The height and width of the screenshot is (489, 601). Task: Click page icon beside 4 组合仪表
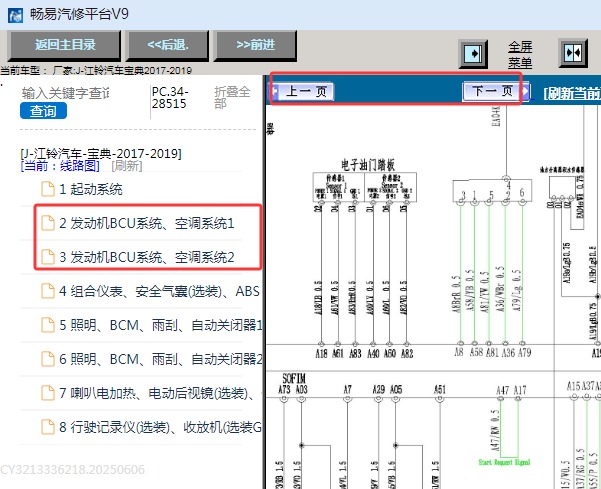pos(48,291)
